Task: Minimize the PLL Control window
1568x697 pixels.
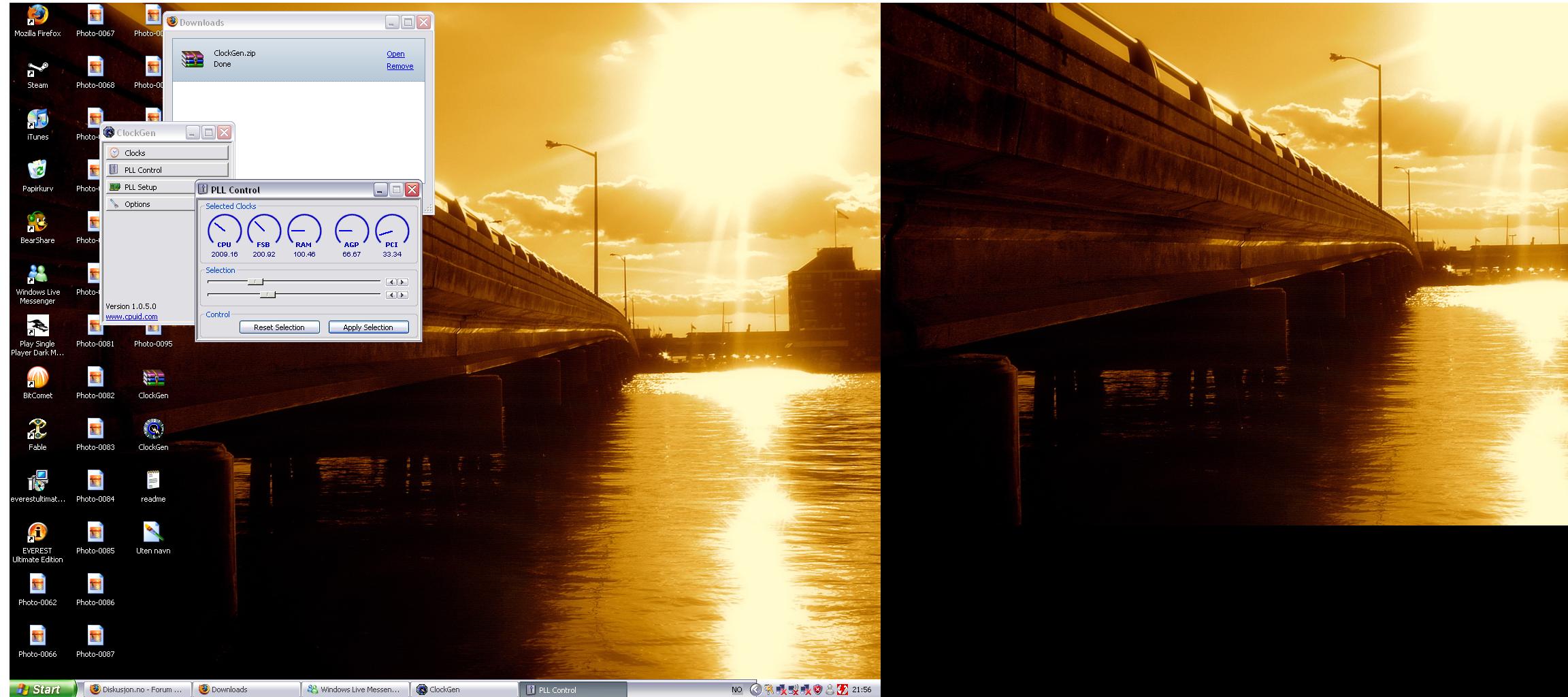Action: click(x=380, y=189)
